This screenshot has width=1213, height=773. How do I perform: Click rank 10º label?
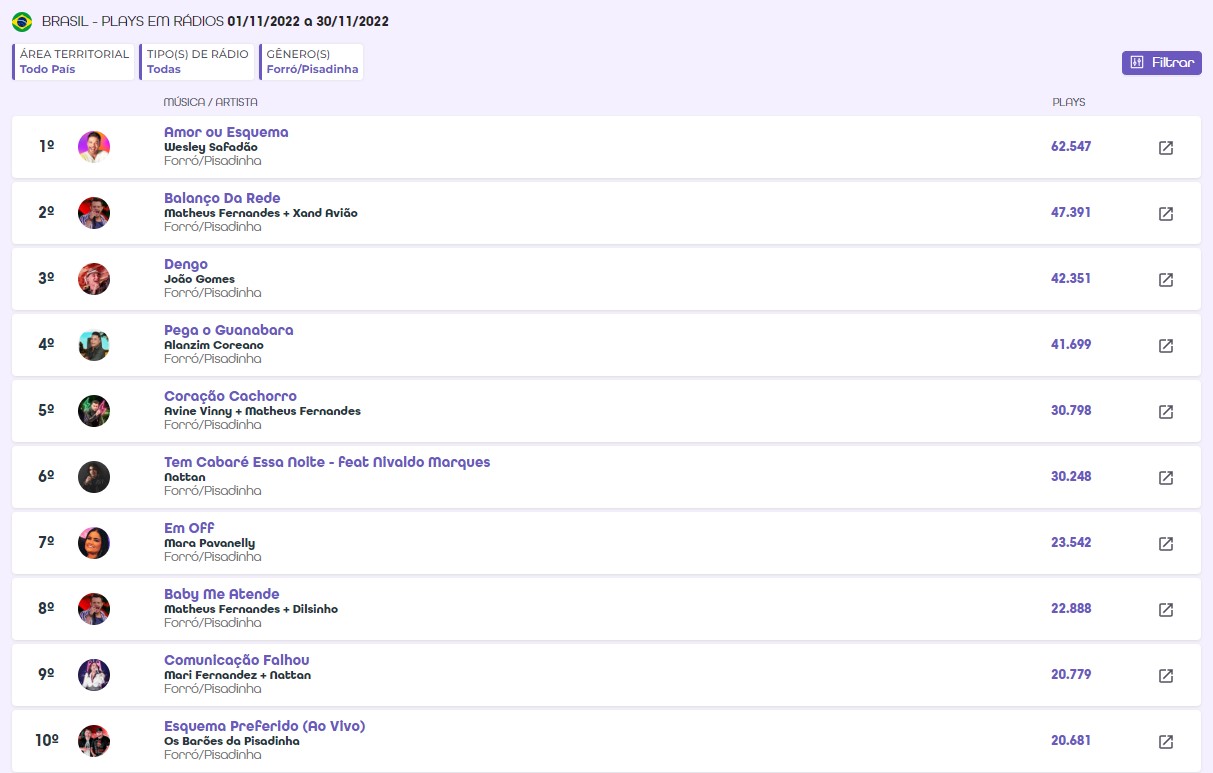(47, 741)
